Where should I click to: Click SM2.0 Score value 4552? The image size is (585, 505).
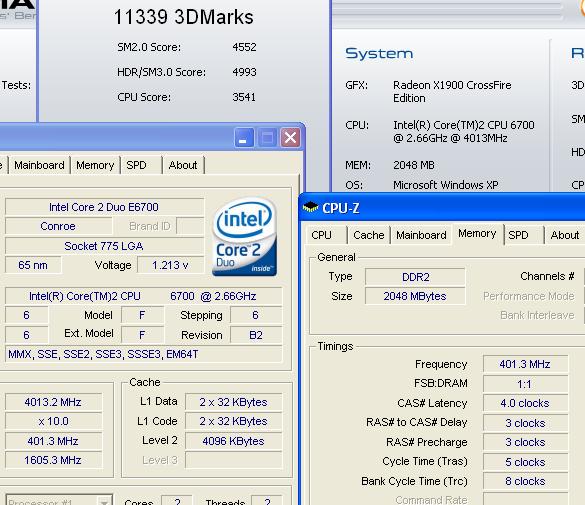tap(244, 47)
